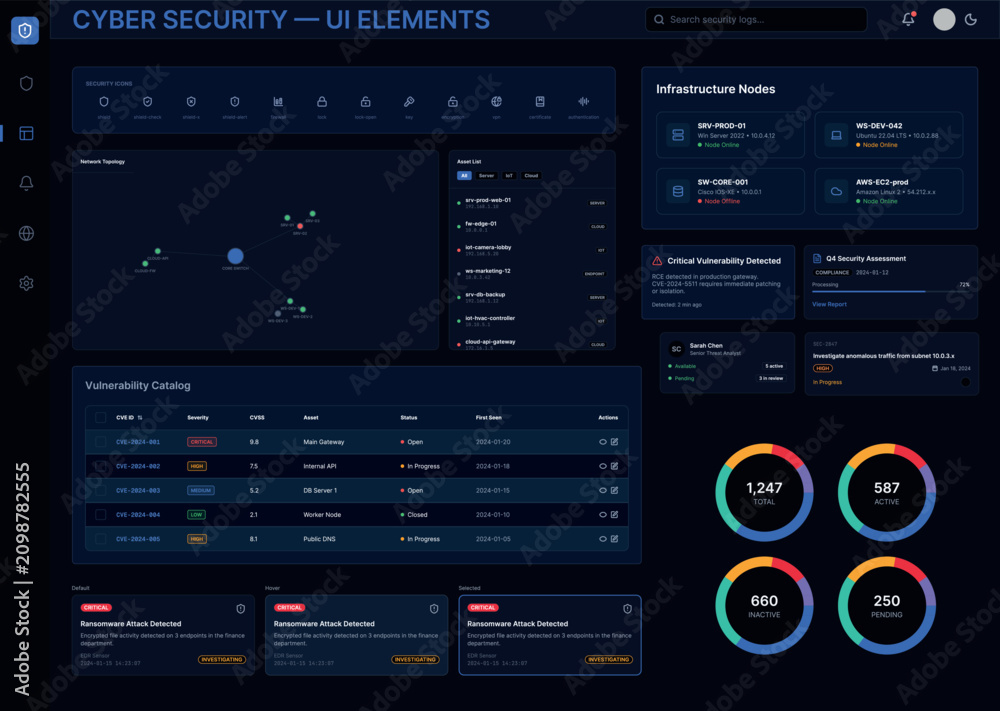The image size is (1000, 711).
Task: Open the View Report link
Action: (x=829, y=304)
